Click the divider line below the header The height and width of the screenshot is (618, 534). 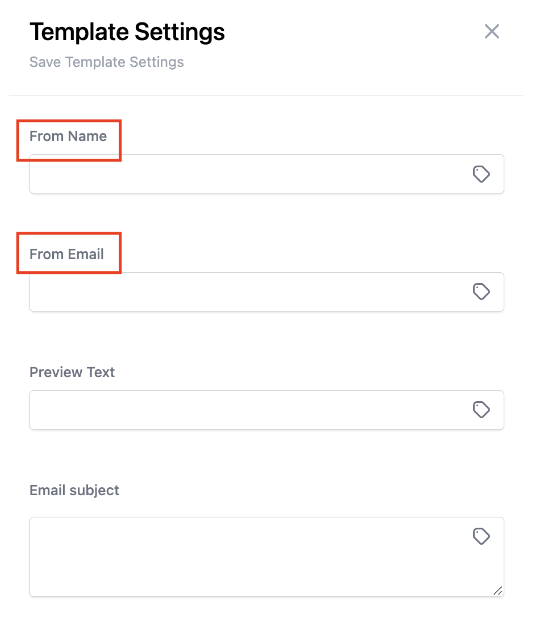pyautogui.click(x=266, y=95)
